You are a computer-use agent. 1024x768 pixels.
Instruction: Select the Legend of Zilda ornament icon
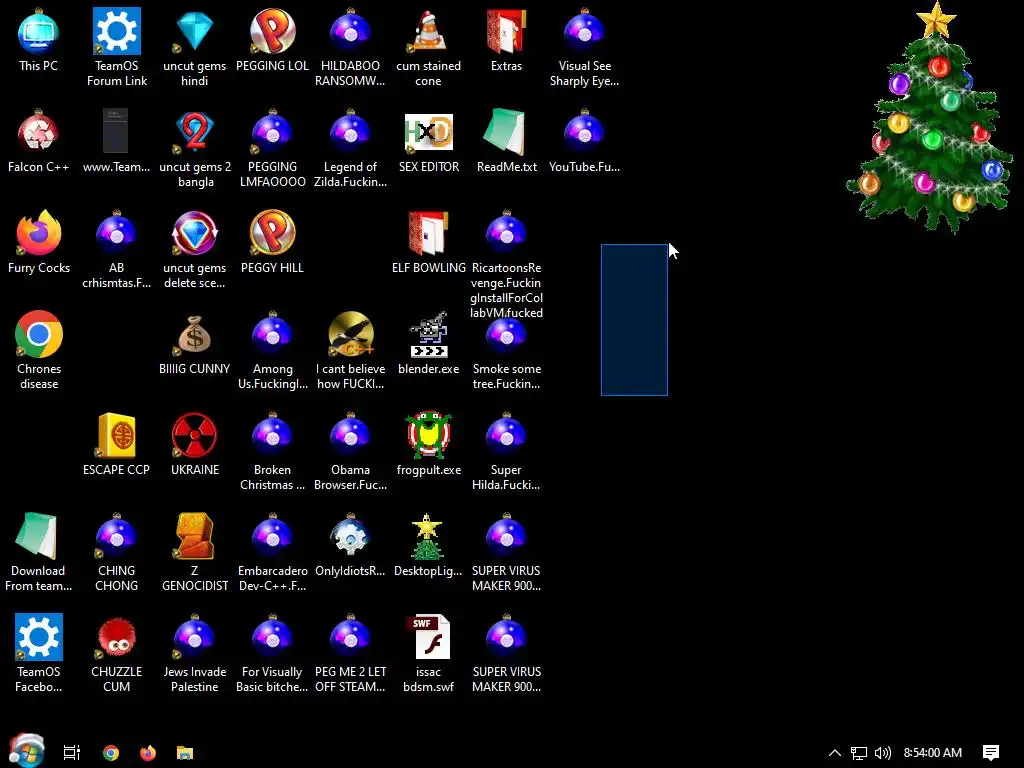[x=350, y=133]
